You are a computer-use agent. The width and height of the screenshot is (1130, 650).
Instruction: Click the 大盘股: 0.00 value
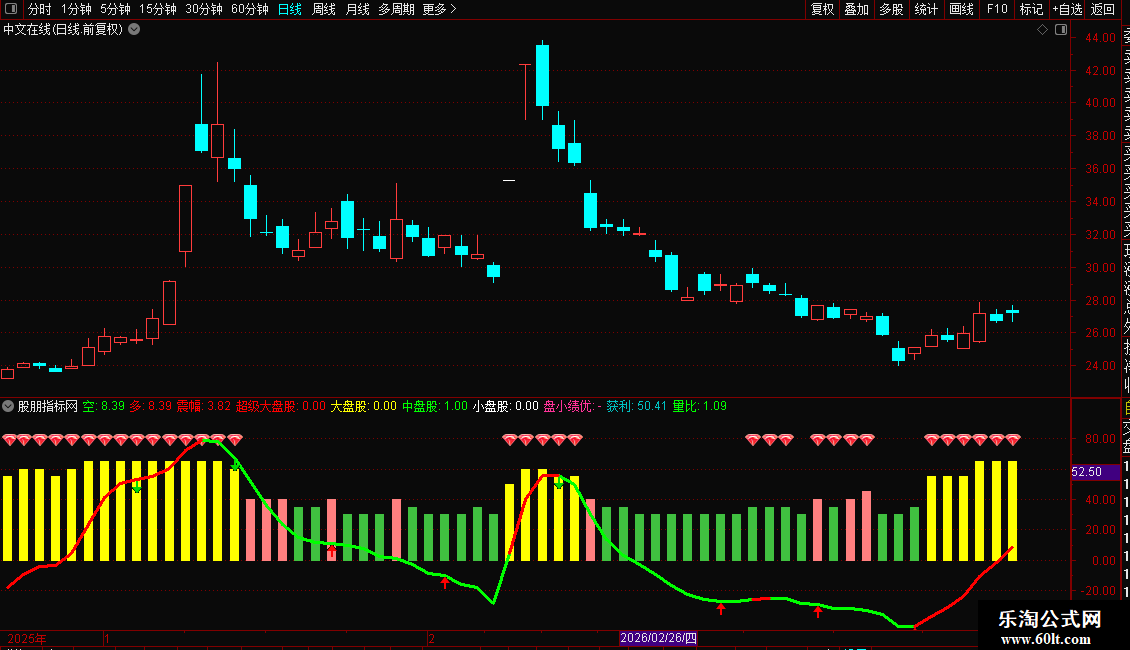tap(363, 406)
